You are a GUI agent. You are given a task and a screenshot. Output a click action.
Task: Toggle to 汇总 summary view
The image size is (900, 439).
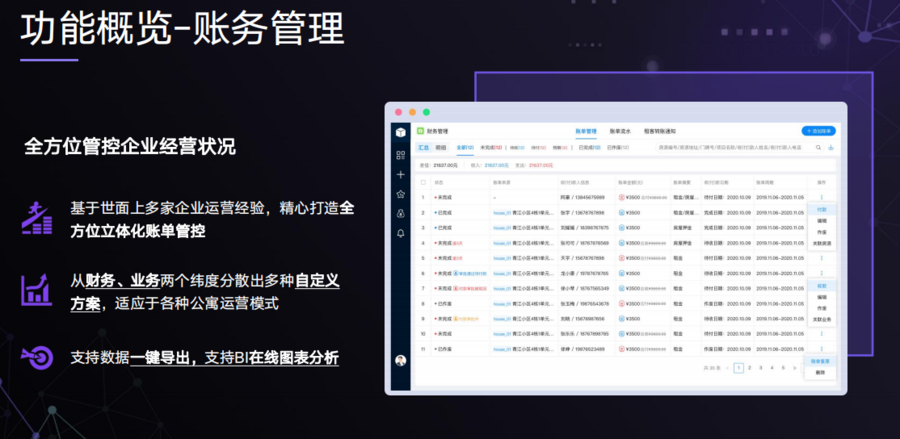[x=424, y=147]
